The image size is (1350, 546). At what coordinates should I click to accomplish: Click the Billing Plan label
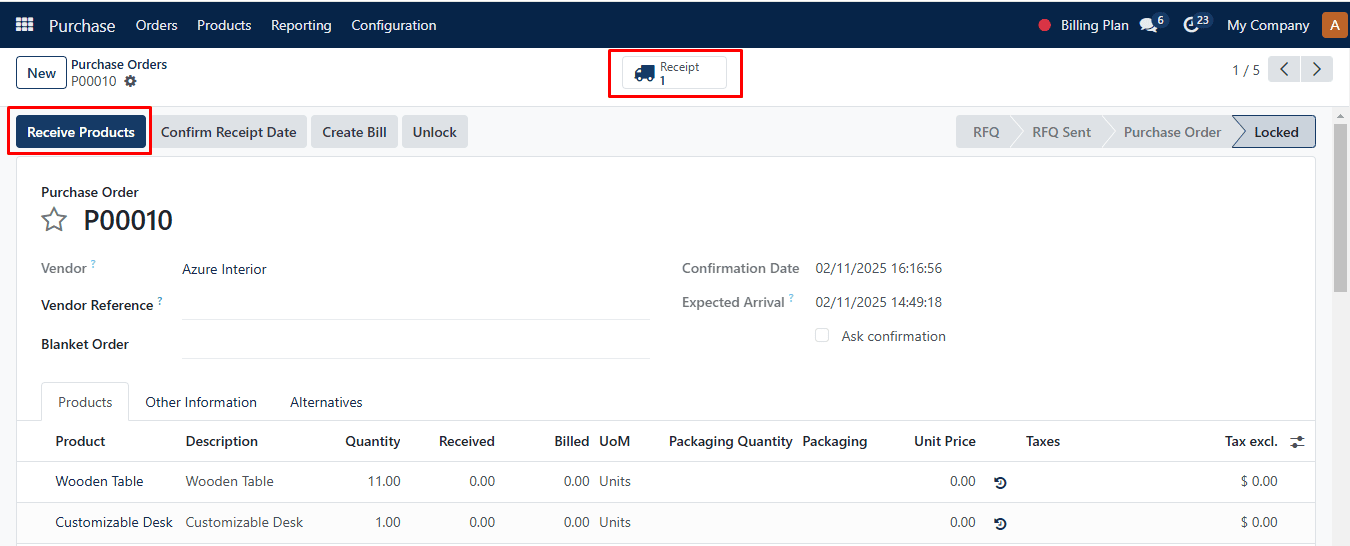click(x=1095, y=25)
